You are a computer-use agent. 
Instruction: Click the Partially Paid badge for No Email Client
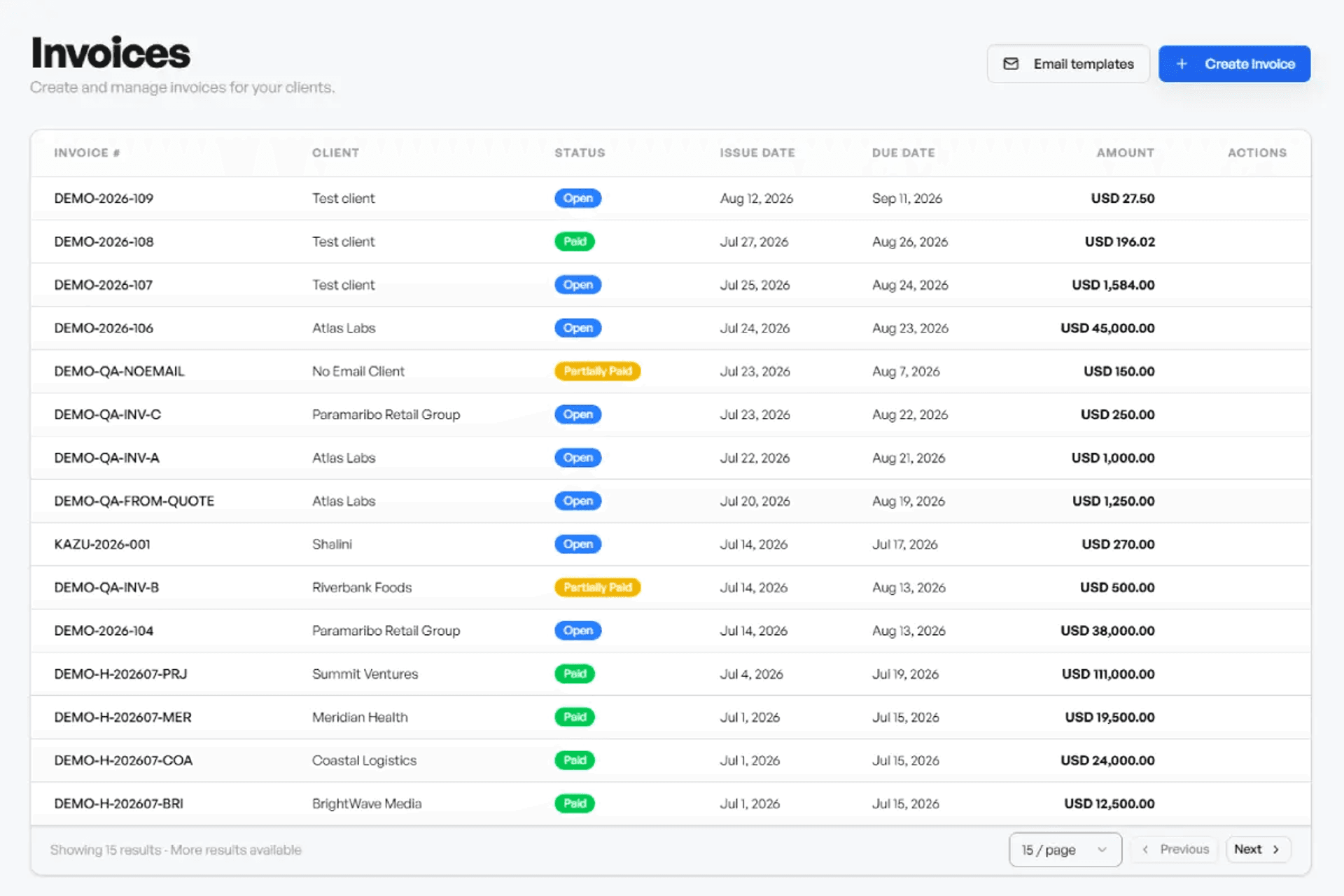(x=598, y=371)
